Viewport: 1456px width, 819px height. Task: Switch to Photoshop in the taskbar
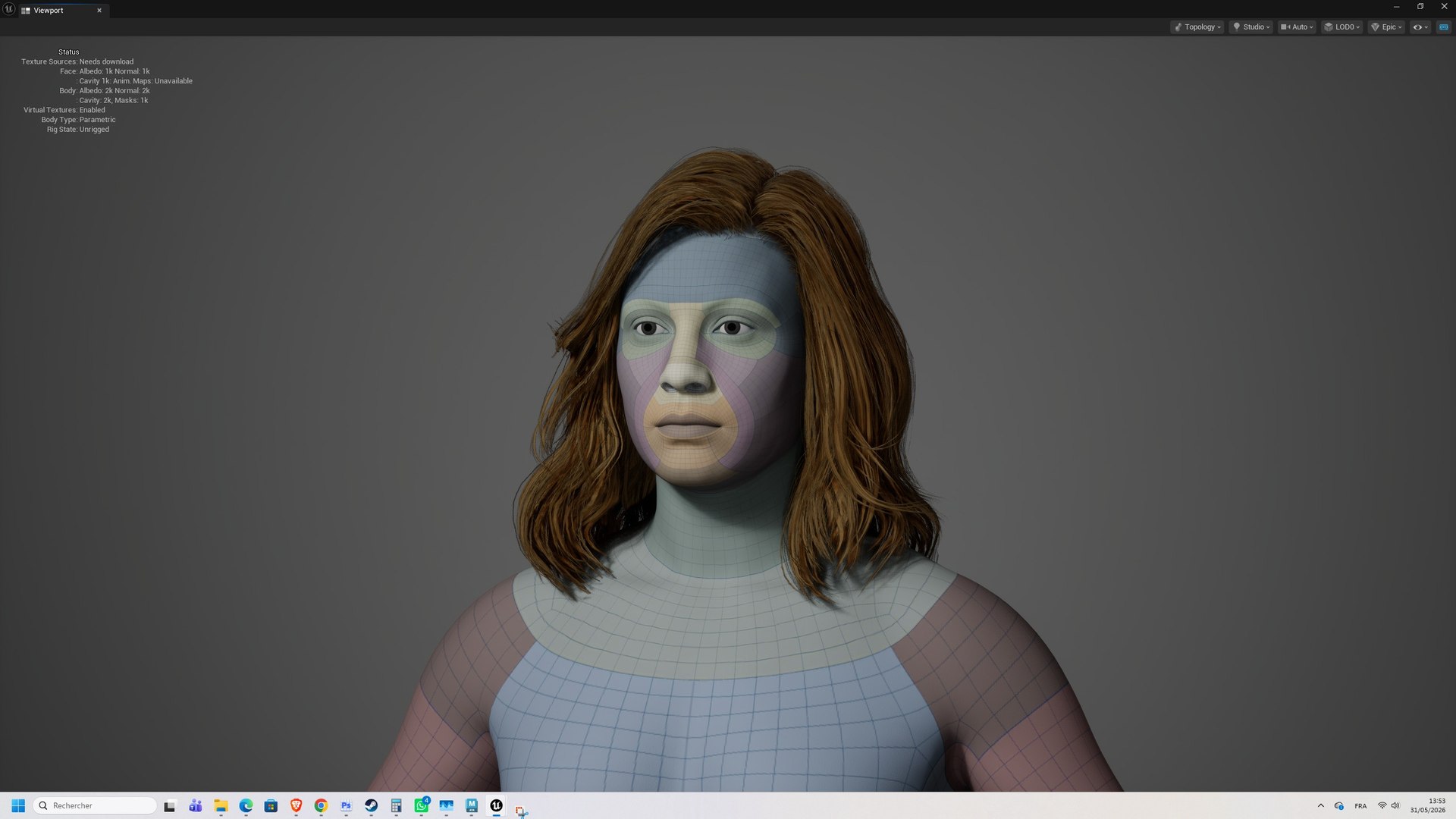[x=346, y=805]
